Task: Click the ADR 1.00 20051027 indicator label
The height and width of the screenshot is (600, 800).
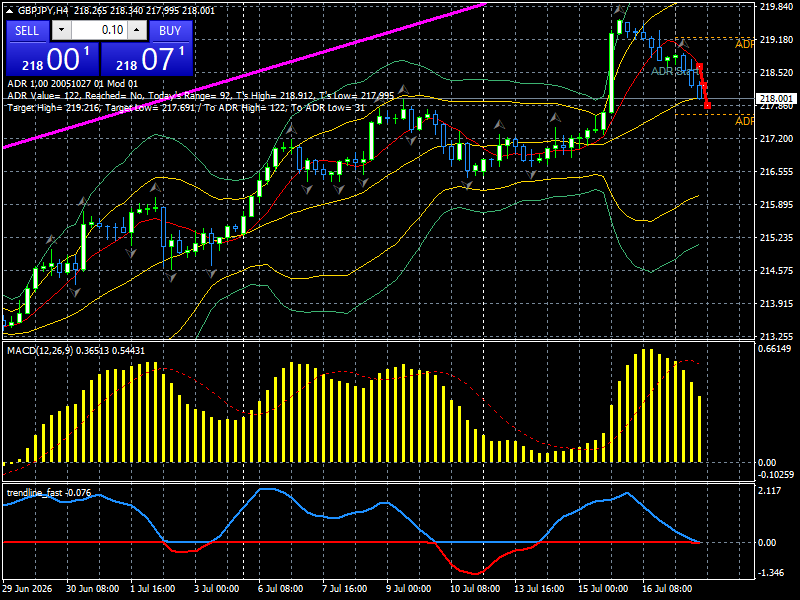Action: pos(72,84)
